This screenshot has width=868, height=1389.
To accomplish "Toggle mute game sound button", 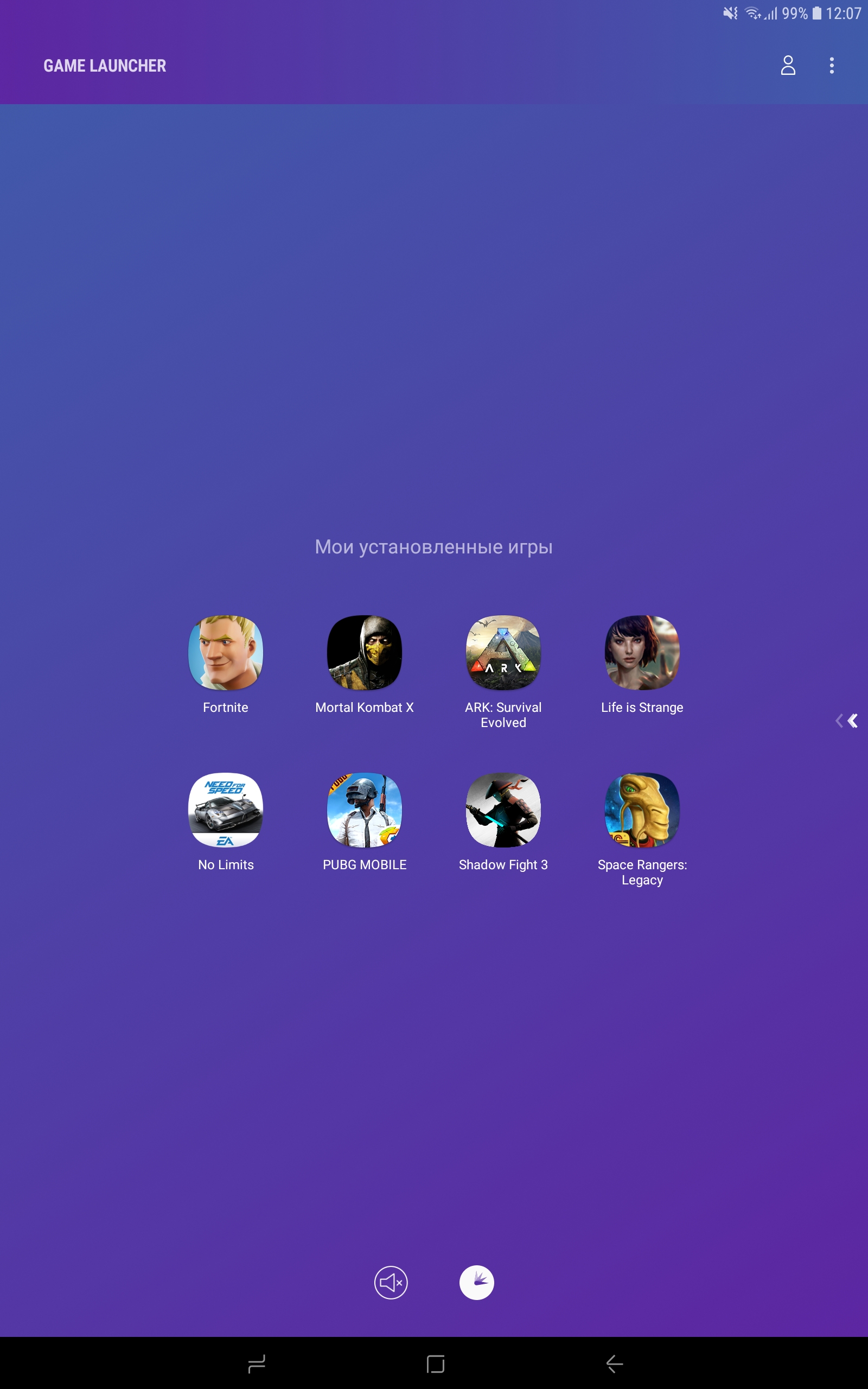I will pos(391,1282).
